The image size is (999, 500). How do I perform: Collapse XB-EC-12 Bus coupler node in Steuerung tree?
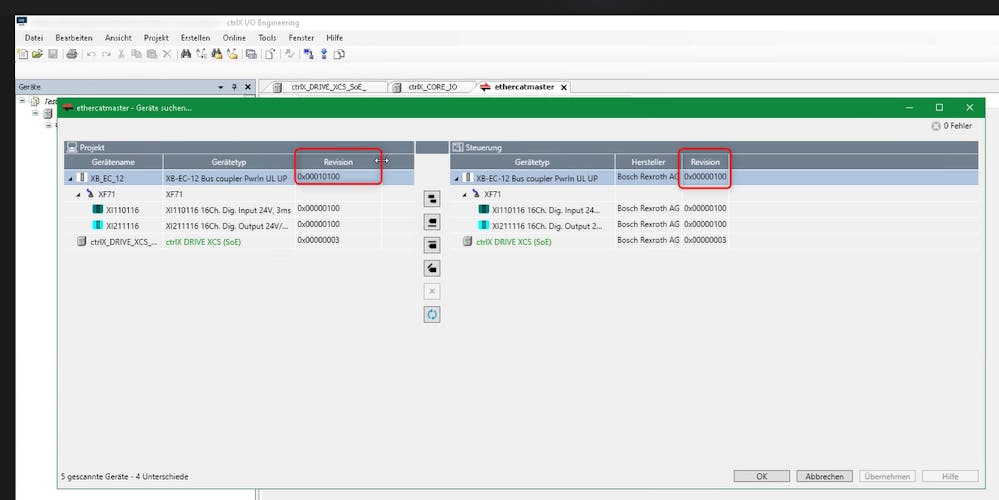pos(457,178)
